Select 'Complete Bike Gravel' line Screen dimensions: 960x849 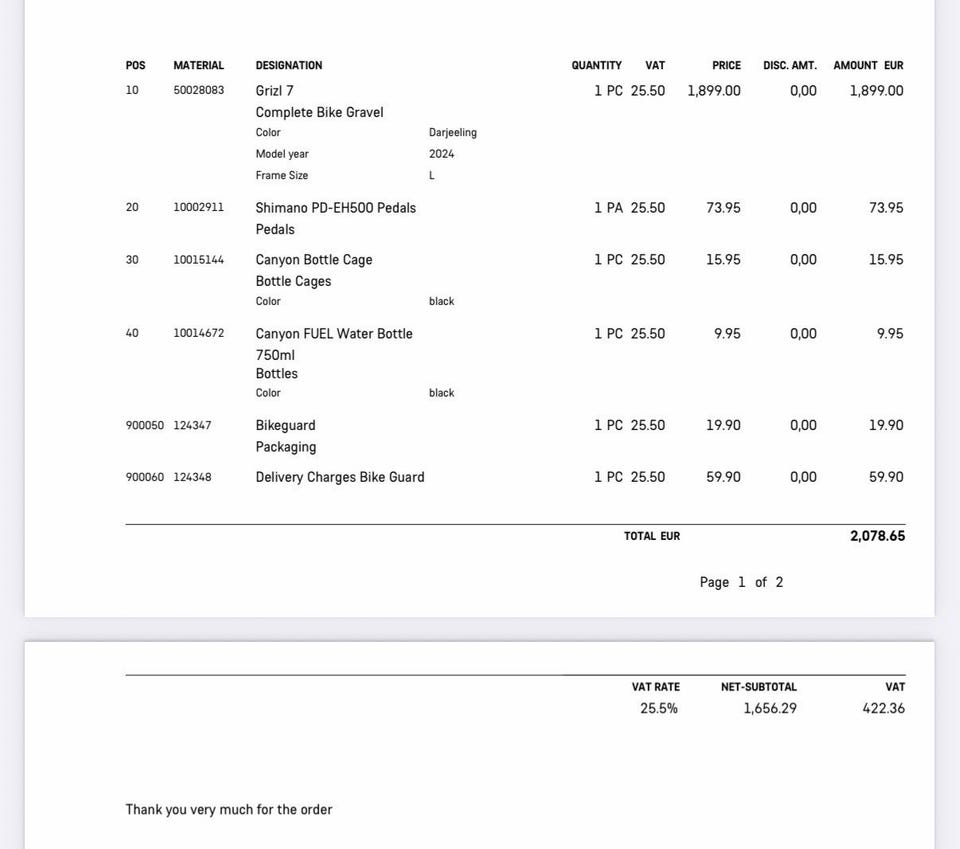pyautogui.click(x=319, y=113)
